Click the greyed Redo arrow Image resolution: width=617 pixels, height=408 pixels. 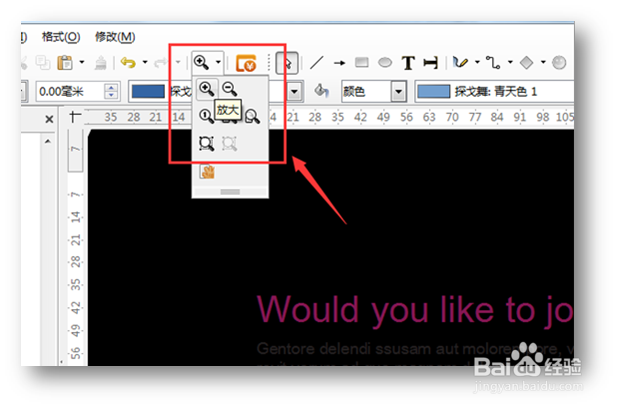click(161, 62)
